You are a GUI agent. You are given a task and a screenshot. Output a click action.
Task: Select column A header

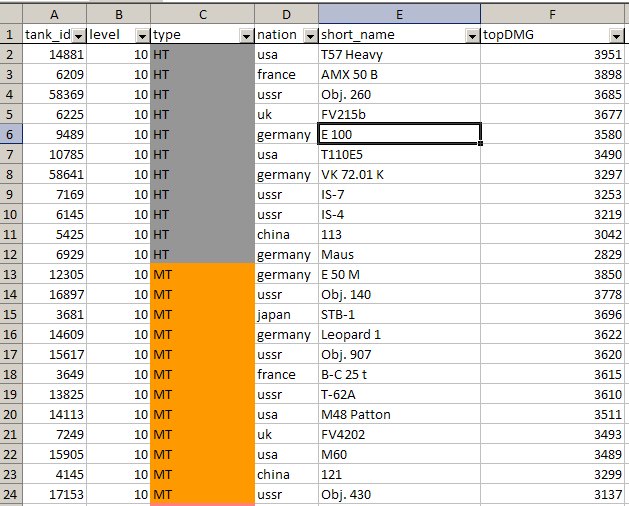(x=55, y=14)
